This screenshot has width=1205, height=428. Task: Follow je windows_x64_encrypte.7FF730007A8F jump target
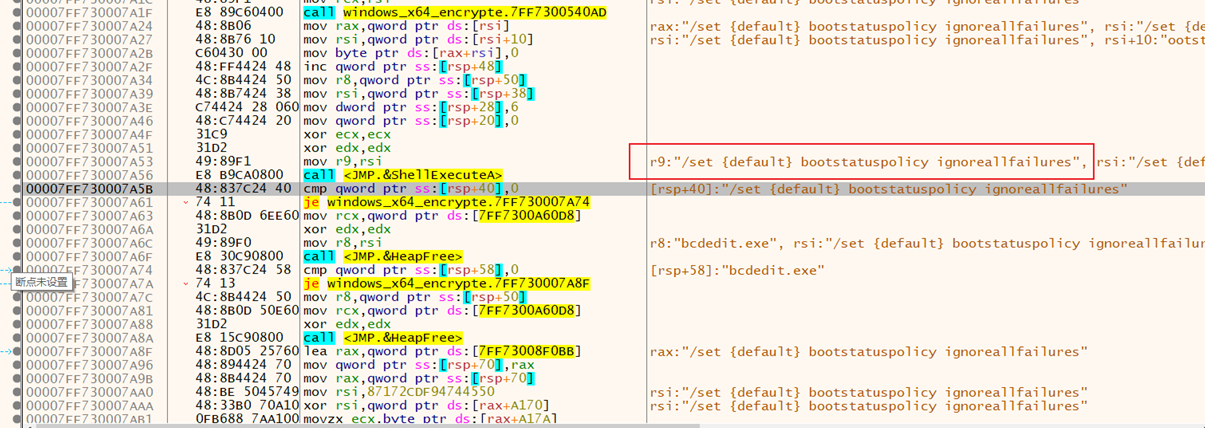[x=454, y=284]
